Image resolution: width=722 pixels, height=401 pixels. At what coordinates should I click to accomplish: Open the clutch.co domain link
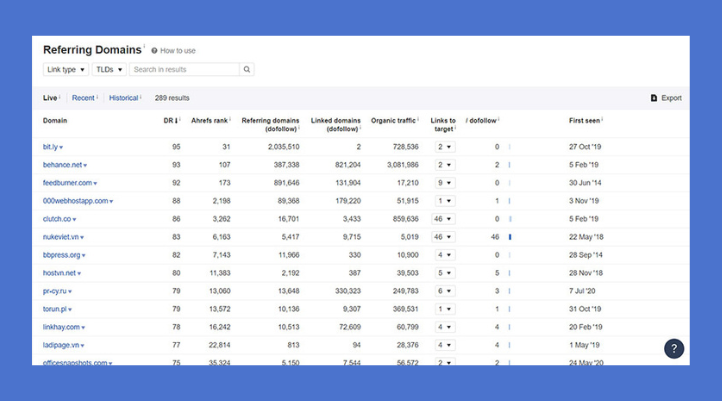tap(57, 219)
